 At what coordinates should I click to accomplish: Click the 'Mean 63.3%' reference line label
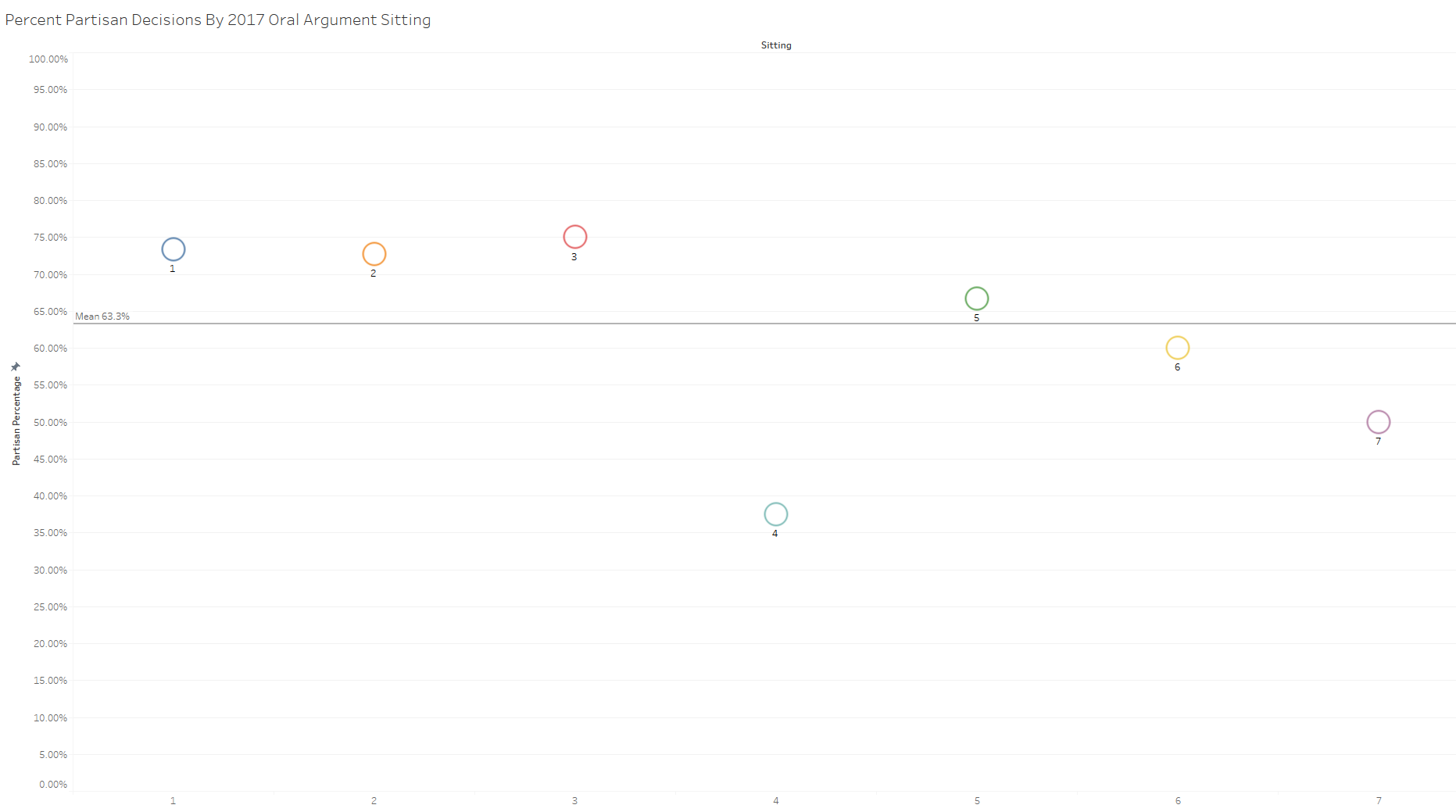pyautogui.click(x=102, y=317)
